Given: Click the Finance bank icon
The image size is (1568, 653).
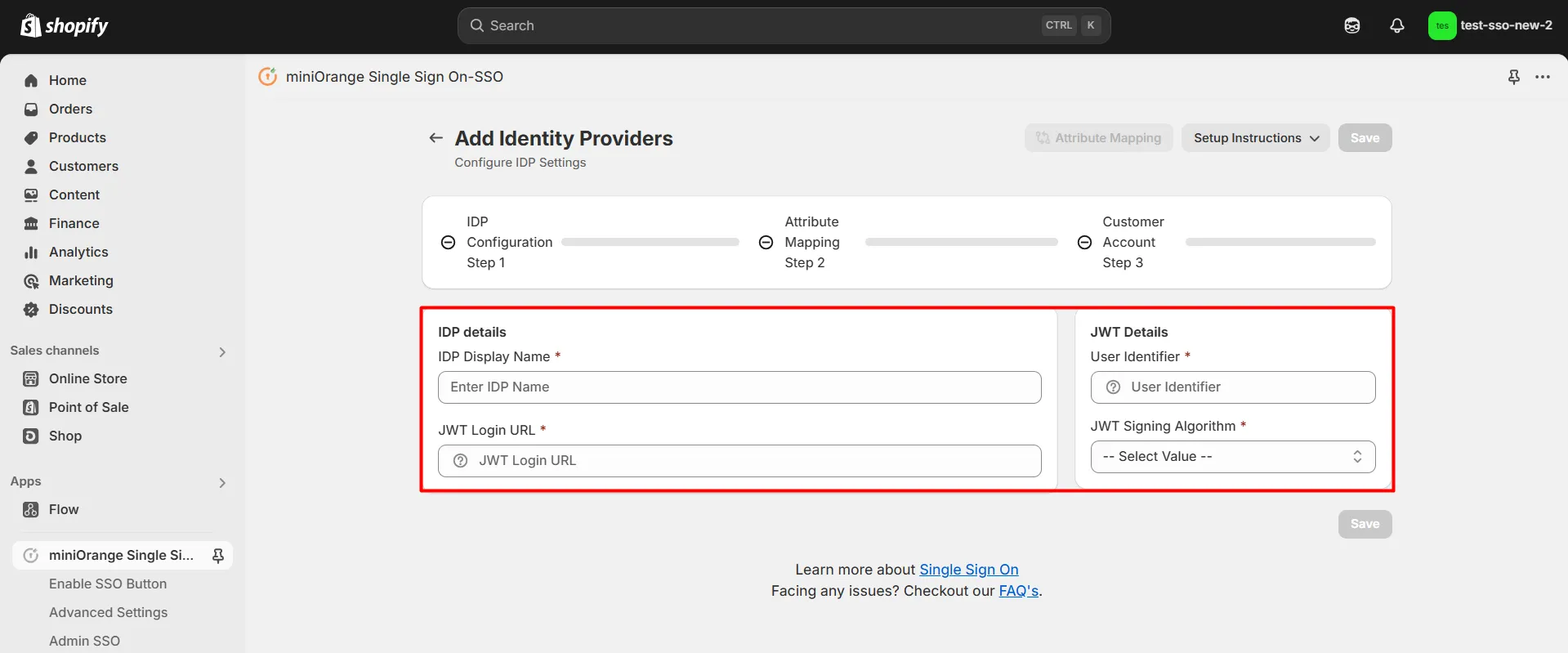Looking at the screenshot, I should pyautogui.click(x=31, y=223).
